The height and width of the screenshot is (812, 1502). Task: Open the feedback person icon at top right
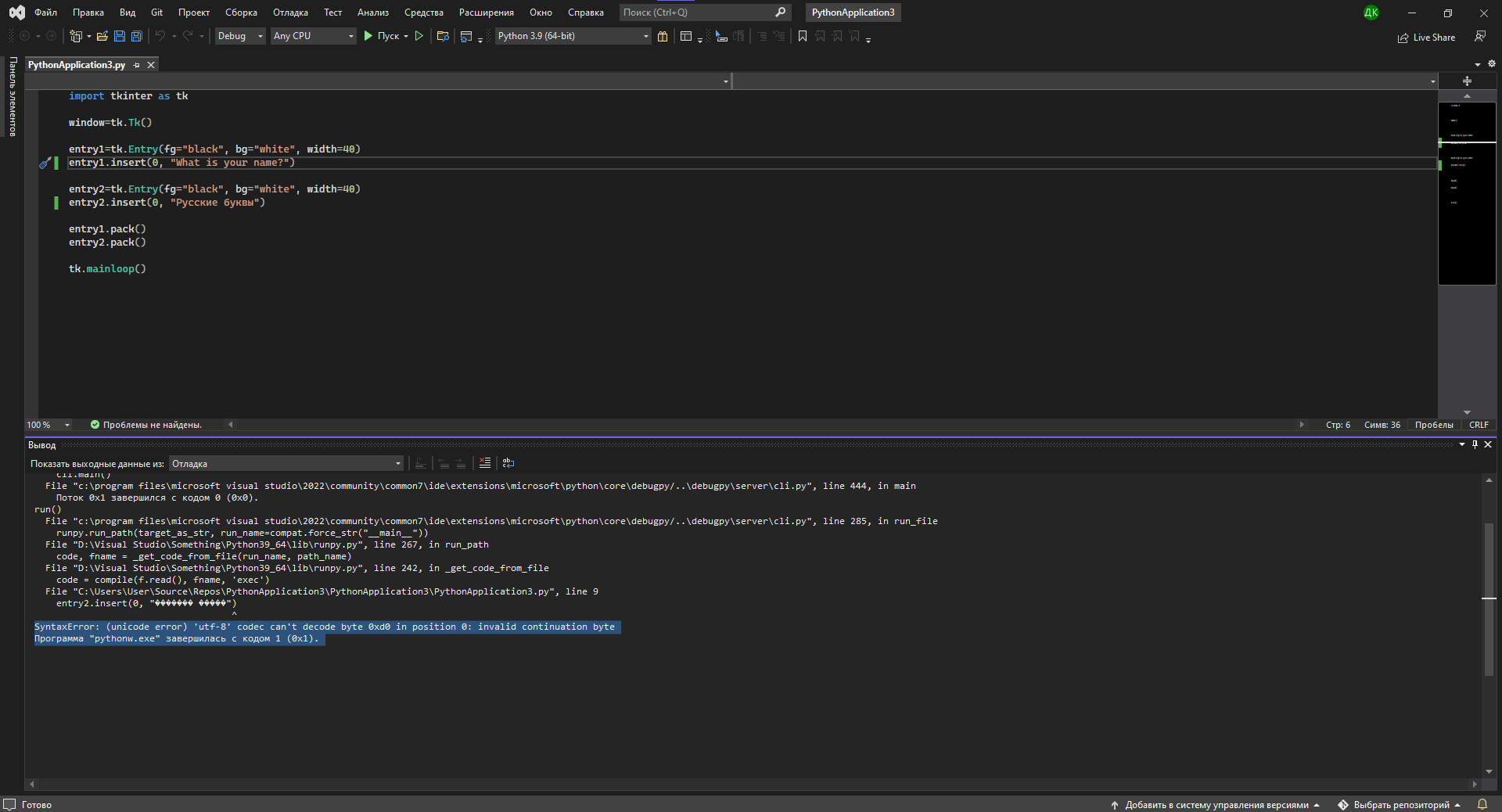(1480, 36)
